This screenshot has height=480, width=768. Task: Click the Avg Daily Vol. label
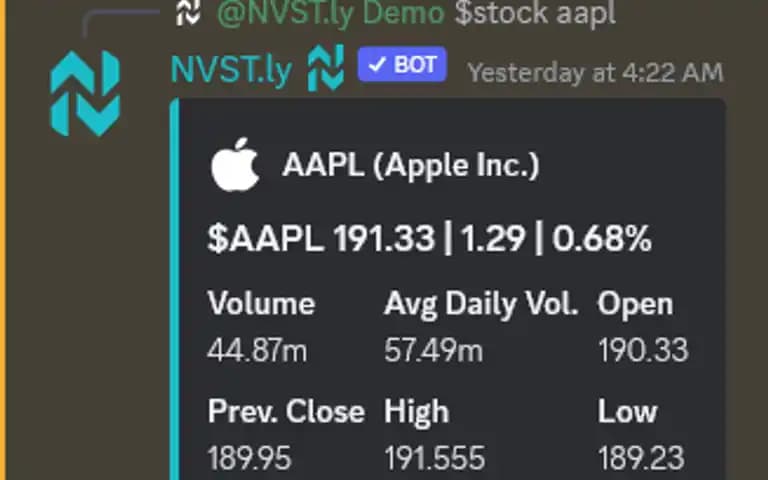pyautogui.click(x=481, y=304)
